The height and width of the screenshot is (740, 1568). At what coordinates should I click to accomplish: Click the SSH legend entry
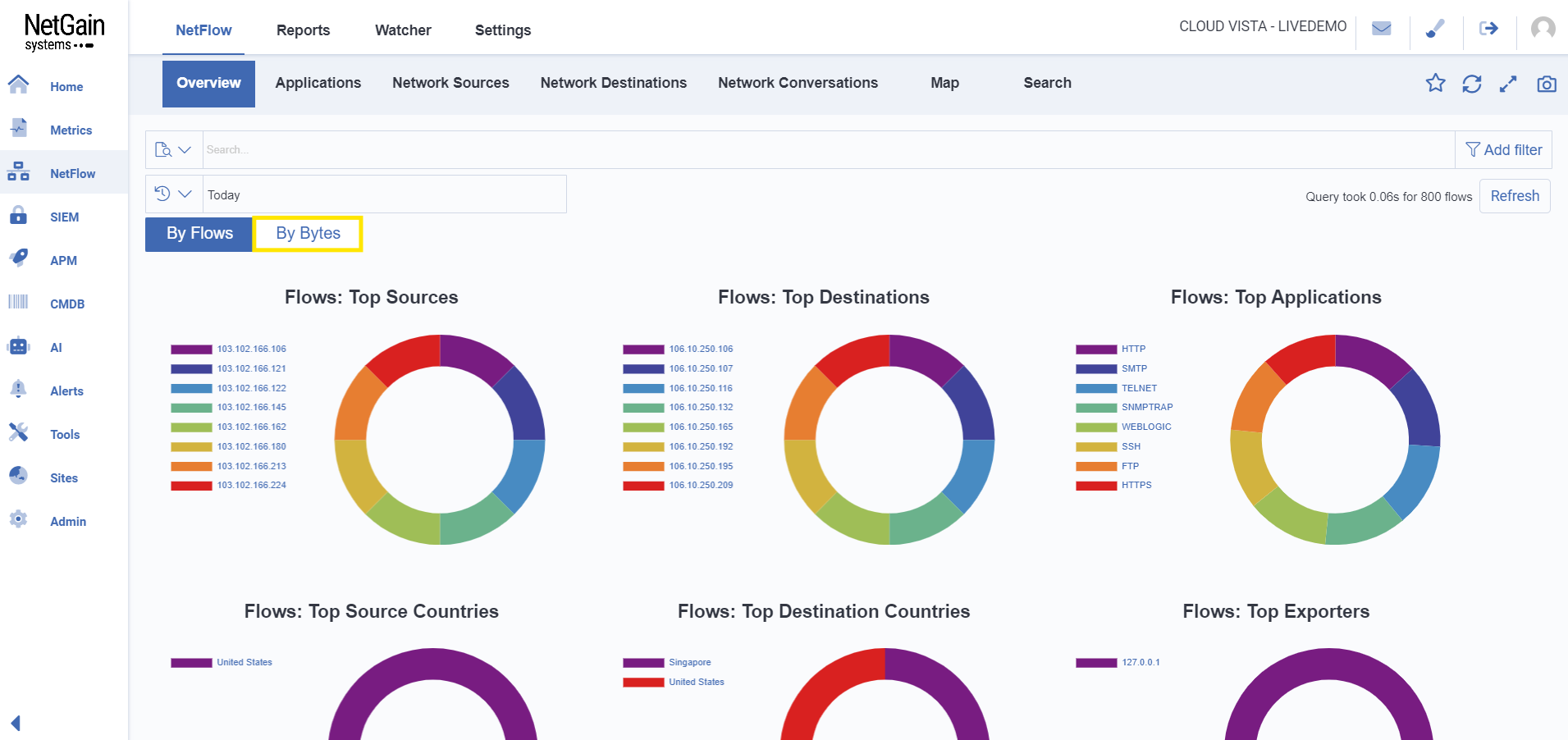1131,447
